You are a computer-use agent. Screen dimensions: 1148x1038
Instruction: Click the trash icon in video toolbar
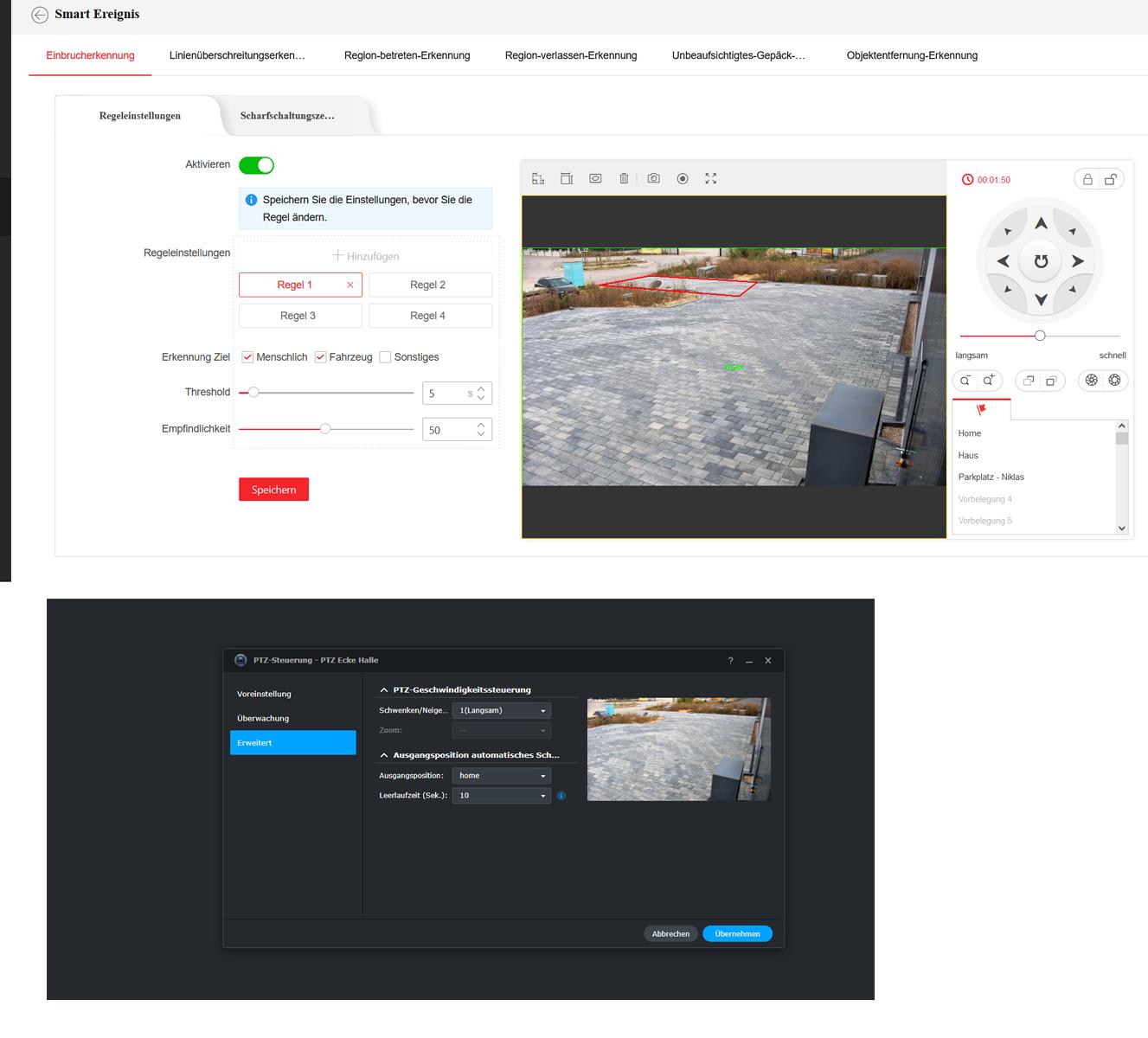[624, 179]
